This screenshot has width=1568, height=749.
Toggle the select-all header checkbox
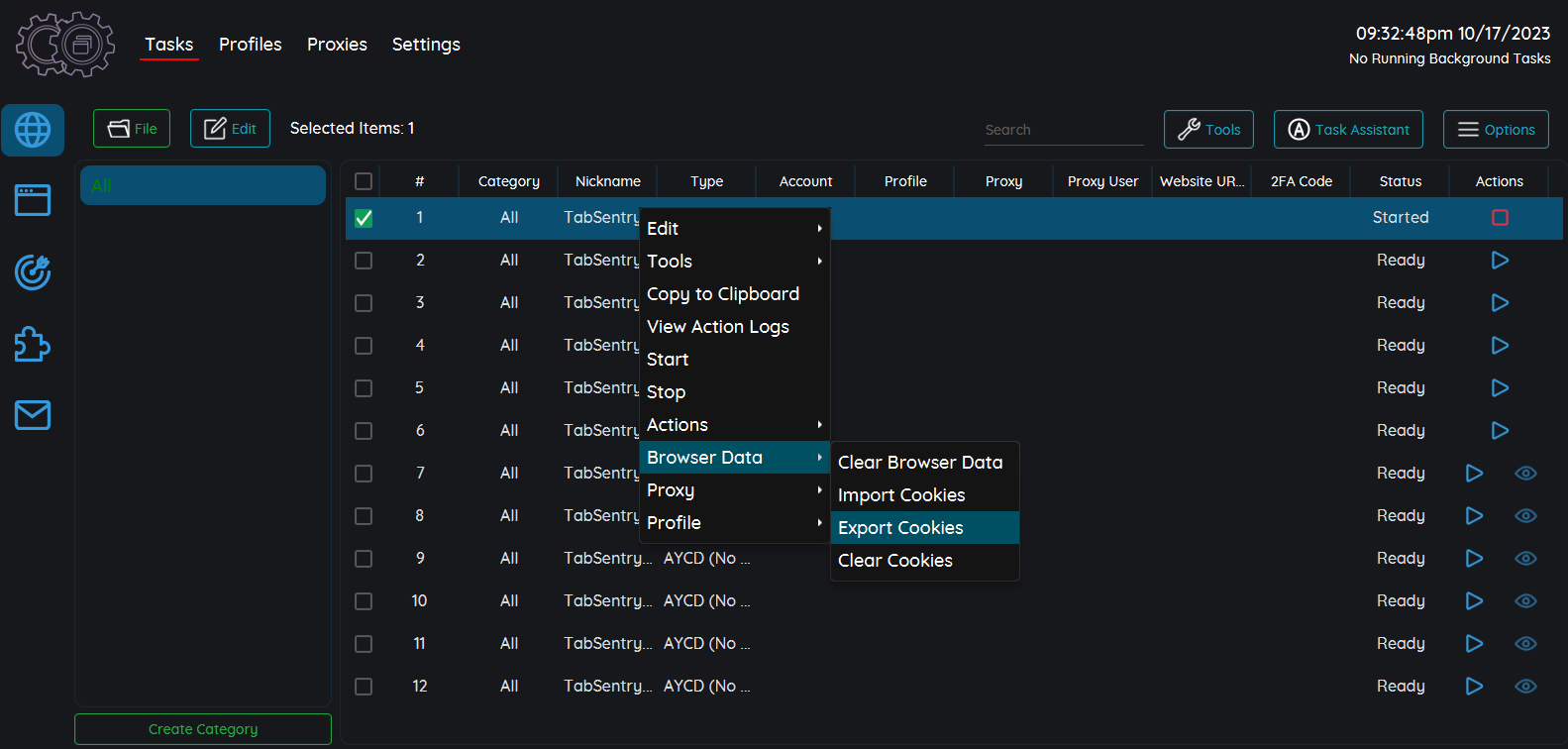coord(364,181)
